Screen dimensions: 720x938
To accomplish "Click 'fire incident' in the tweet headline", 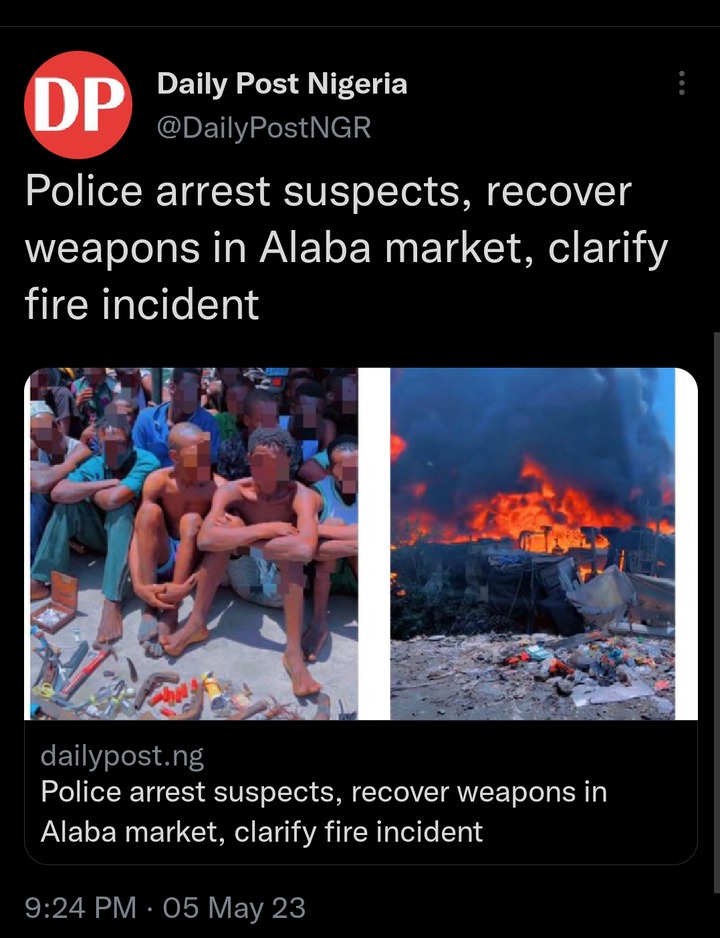I will [142, 304].
